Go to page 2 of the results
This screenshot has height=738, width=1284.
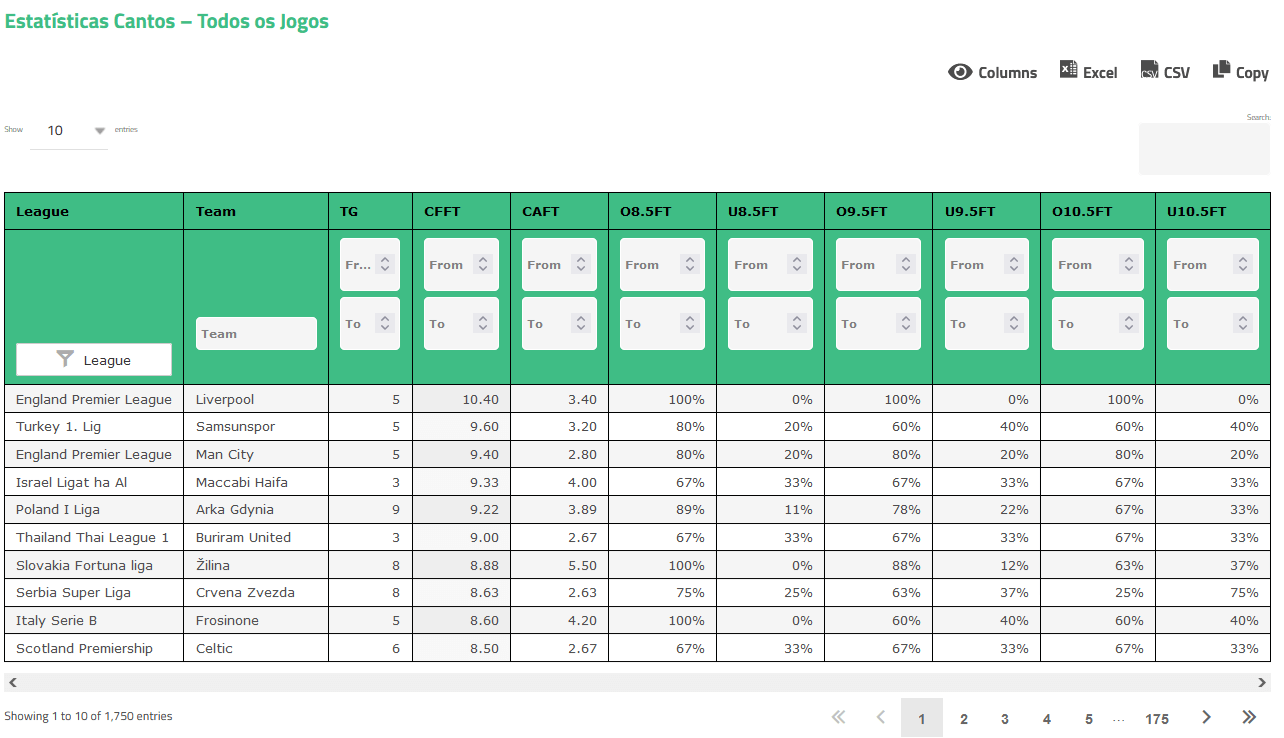[x=963, y=718]
